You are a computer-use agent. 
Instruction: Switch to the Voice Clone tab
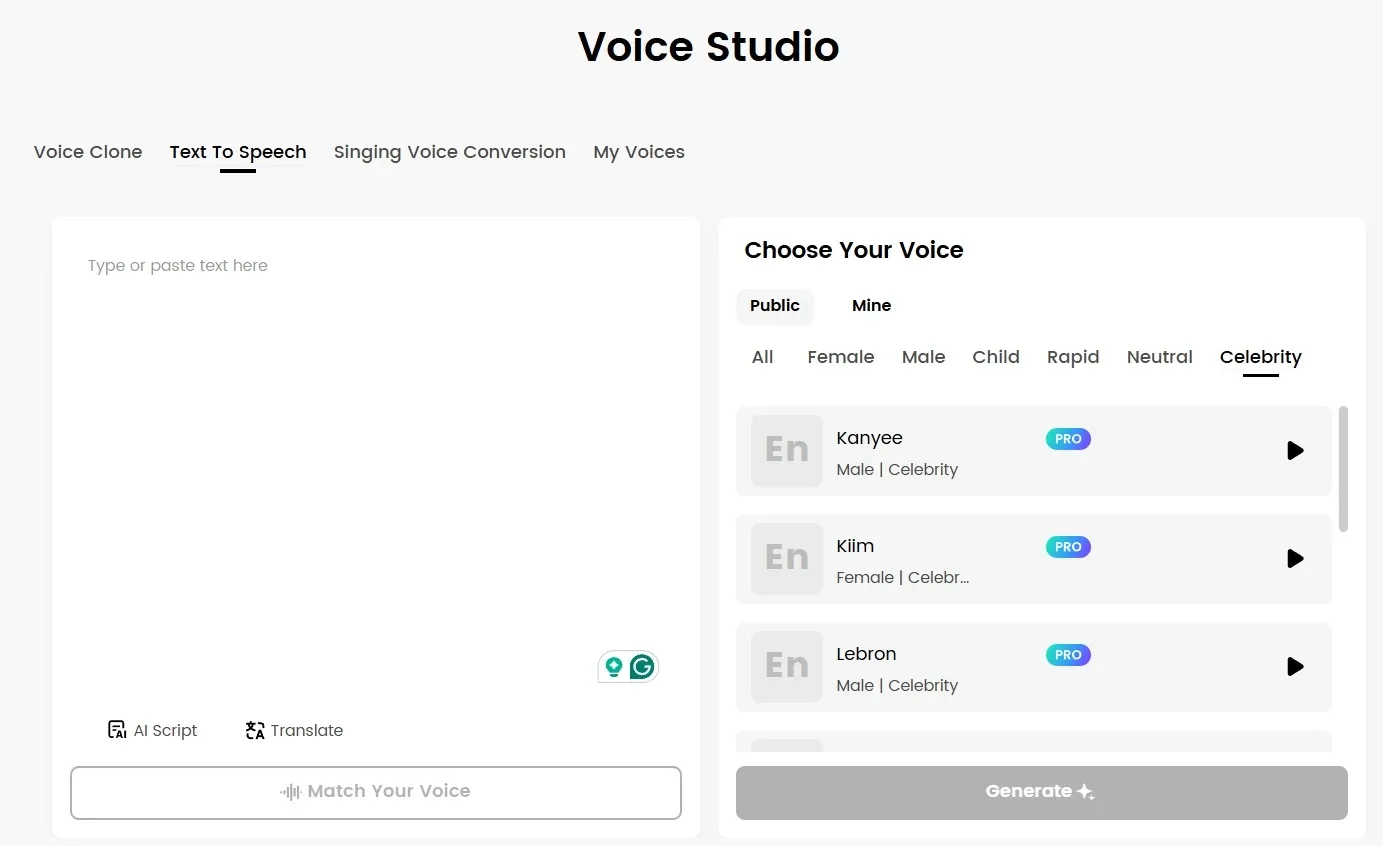[x=88, y=152]
